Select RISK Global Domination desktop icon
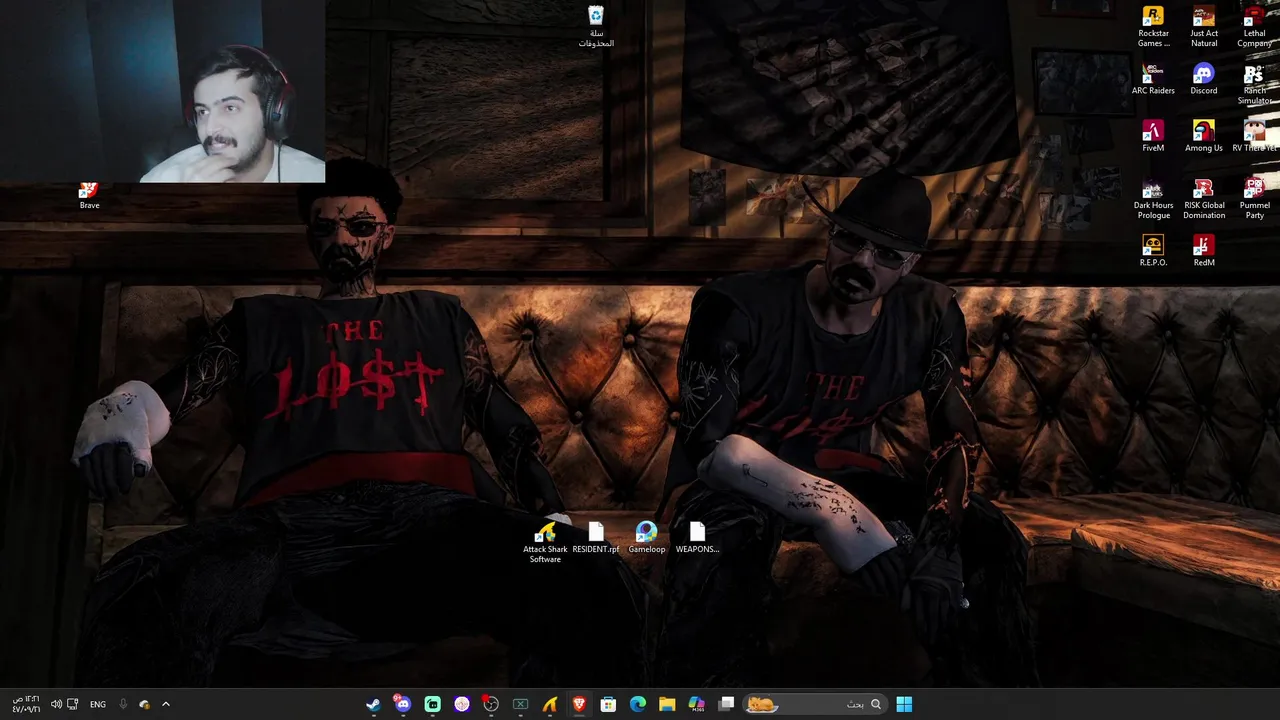This screenshot has height=720, width=1280. point(1204,199)
